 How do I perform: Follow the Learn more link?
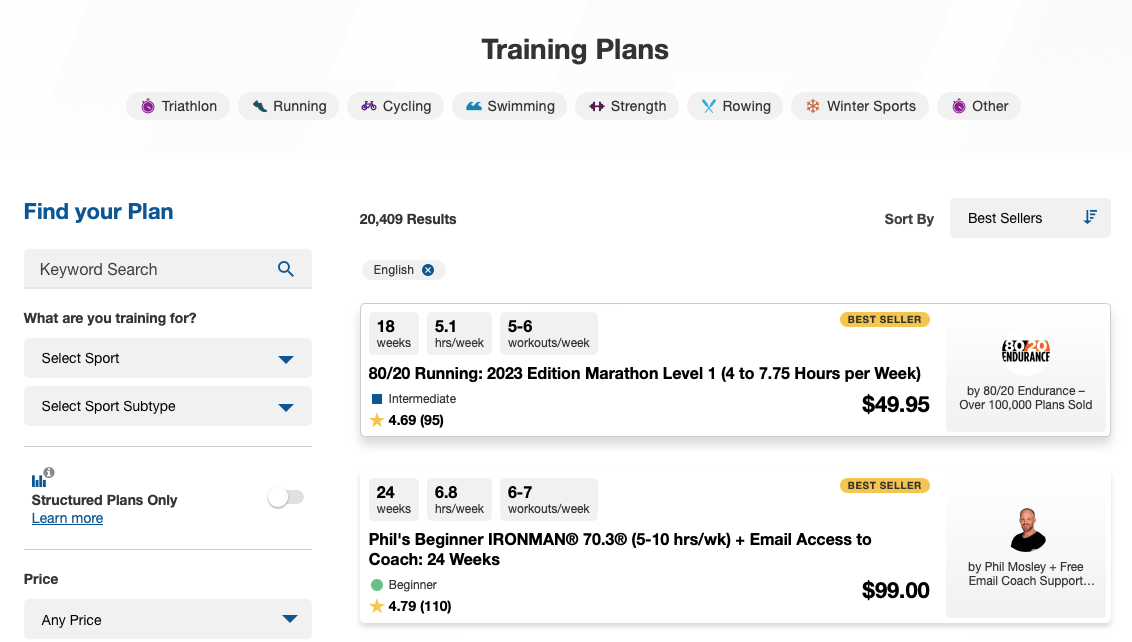point(67,518)
